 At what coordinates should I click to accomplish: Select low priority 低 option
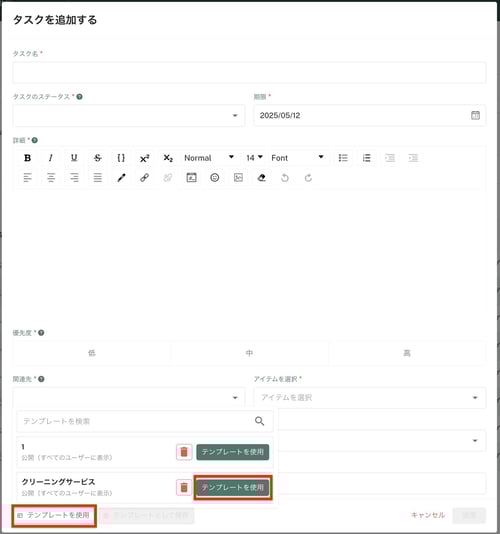(x=92, y=353)
